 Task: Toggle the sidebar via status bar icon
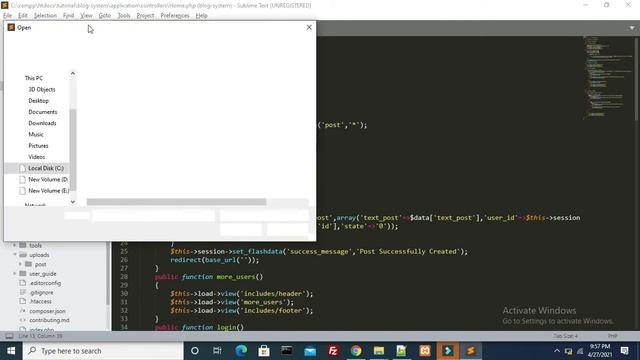(x=9, y=336)
